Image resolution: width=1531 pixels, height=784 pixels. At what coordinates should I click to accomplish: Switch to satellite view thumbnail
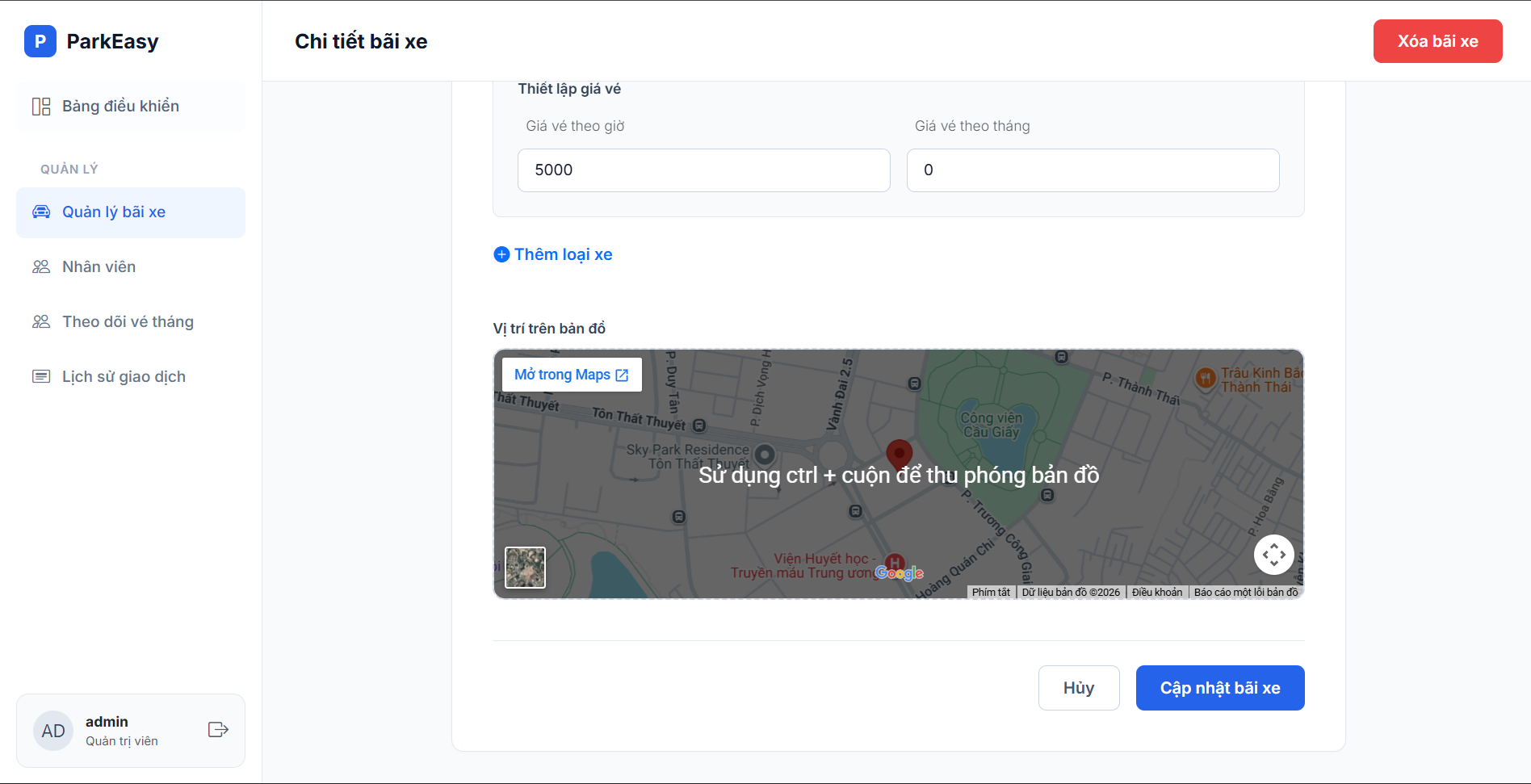coord(525,568)
